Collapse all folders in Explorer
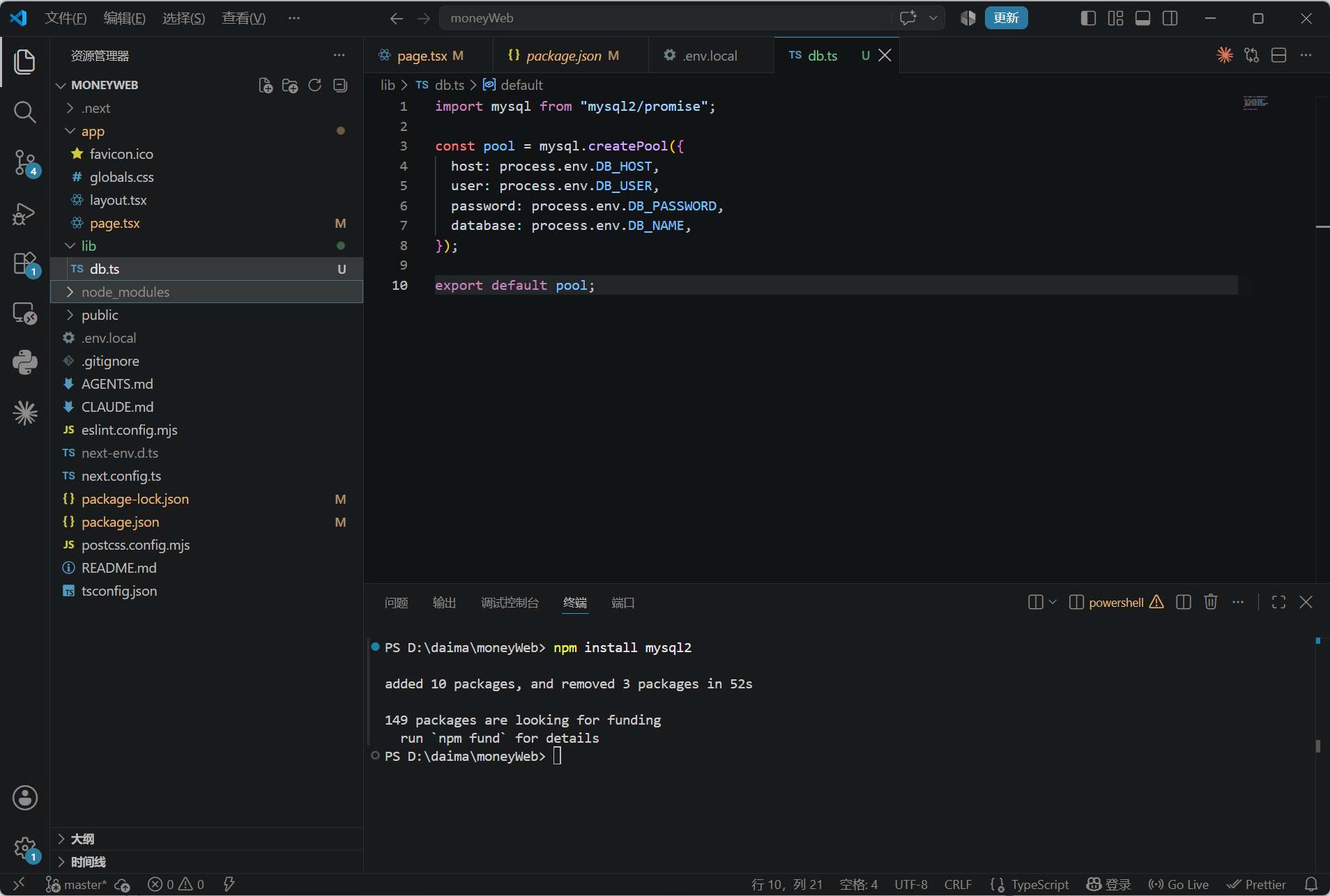The image size is (1330, 896). [x=340, y=85]
